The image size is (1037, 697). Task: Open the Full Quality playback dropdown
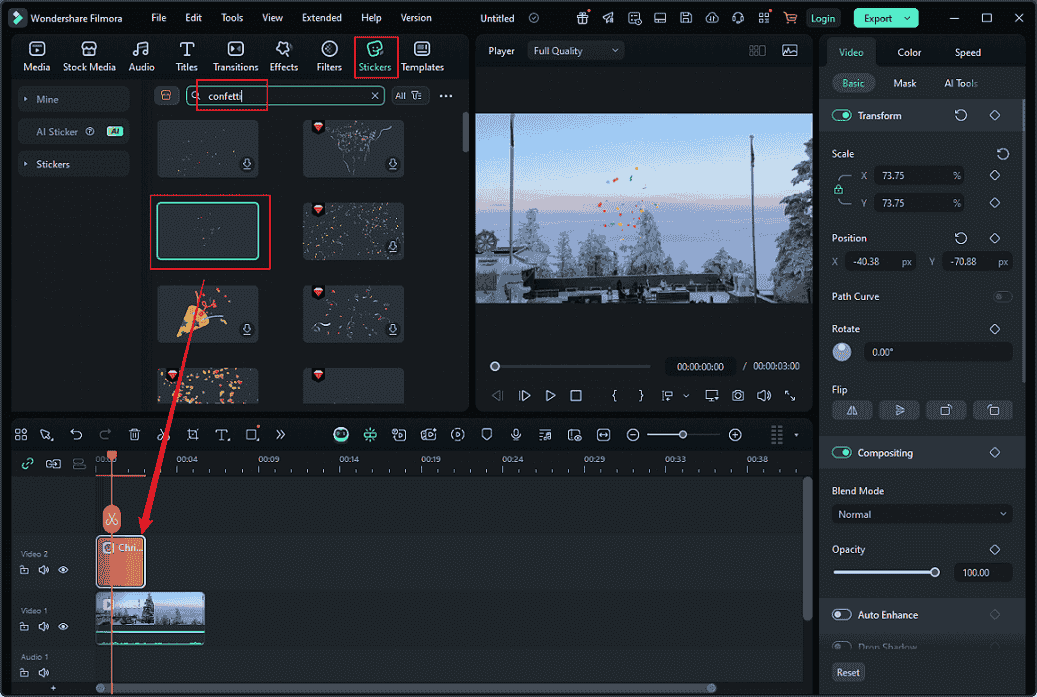point(575,50)
